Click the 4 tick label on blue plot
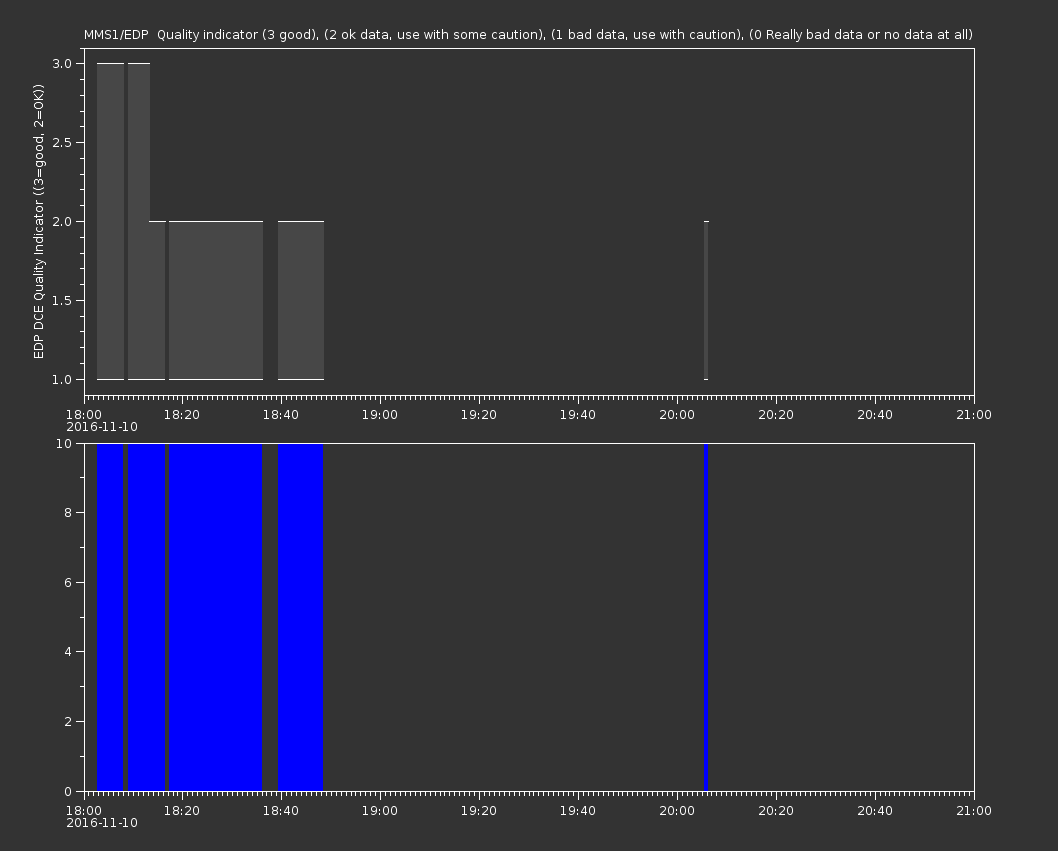The height and width of the screenshot is (851, 1058). pos(68,652)
